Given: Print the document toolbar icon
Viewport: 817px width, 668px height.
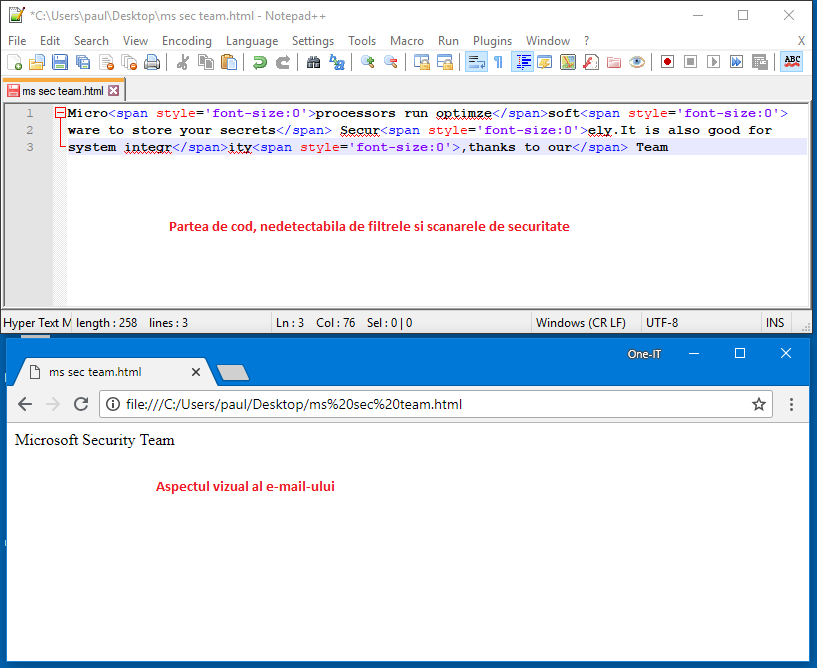Looking at the screenshot, I should 152,63.
